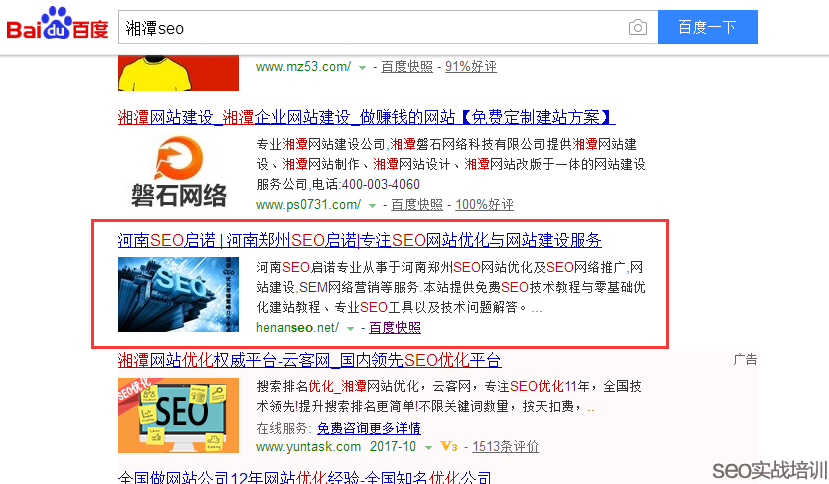Open 湘潭网站建设 企业网站建设 result title
Image resolution: width=829 pixels, height=484 pixels.
tap(366, 117)
